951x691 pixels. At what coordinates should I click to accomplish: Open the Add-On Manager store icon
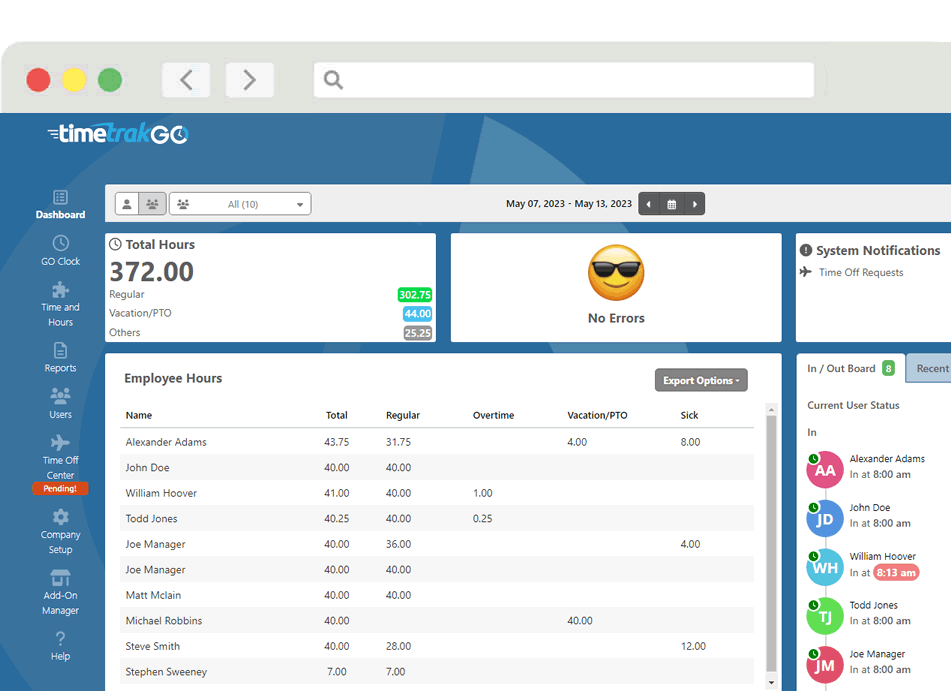(60, 577)
